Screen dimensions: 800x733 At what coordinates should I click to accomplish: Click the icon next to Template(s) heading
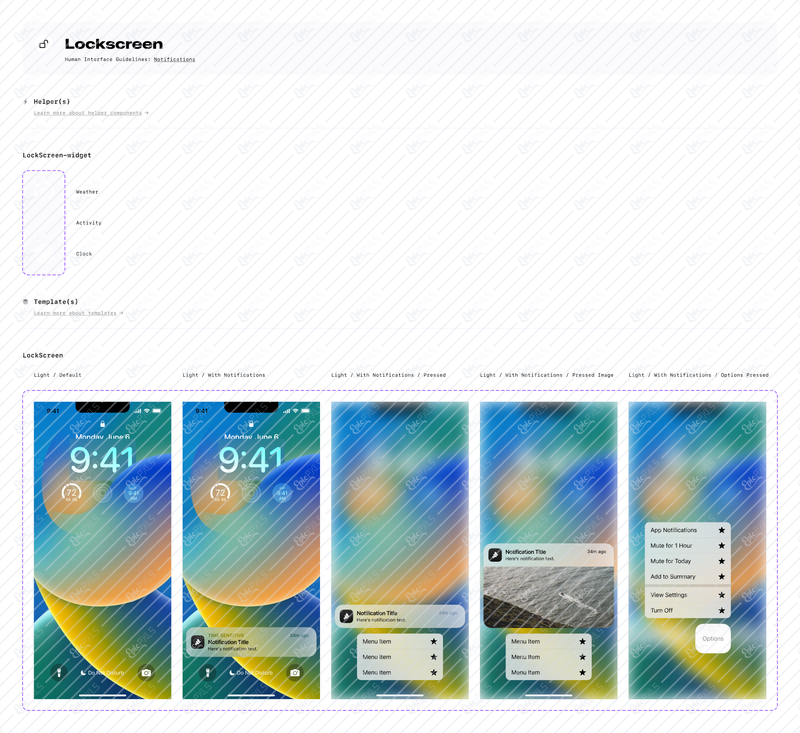[x=26, y=301]
